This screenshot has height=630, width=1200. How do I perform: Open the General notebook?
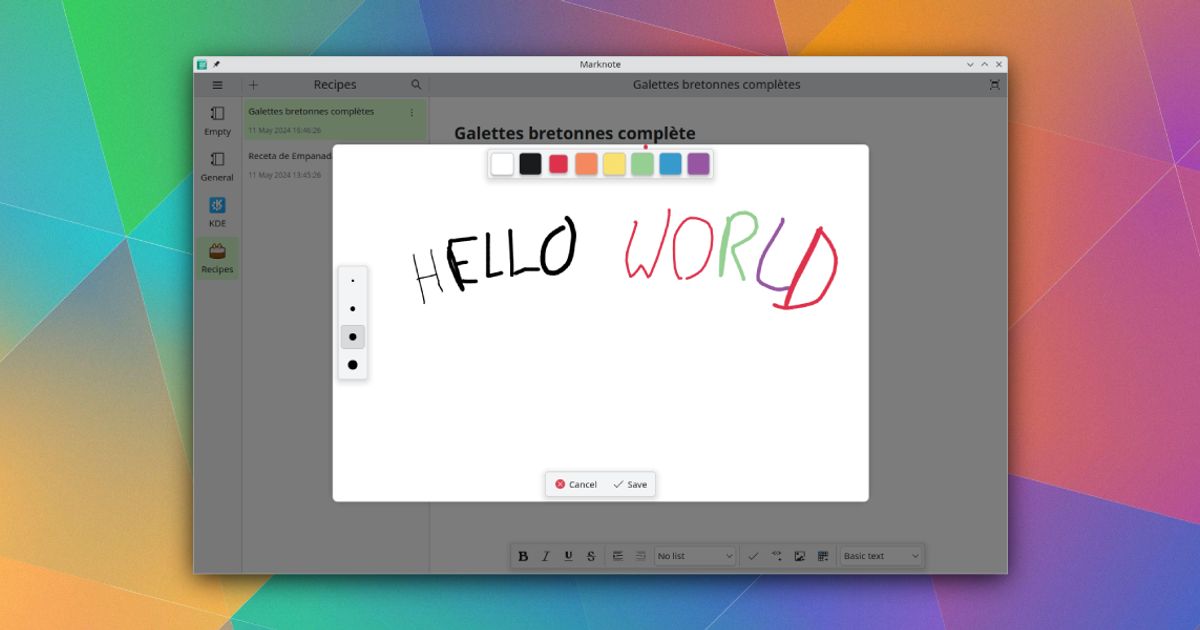[x=217, y=166]
